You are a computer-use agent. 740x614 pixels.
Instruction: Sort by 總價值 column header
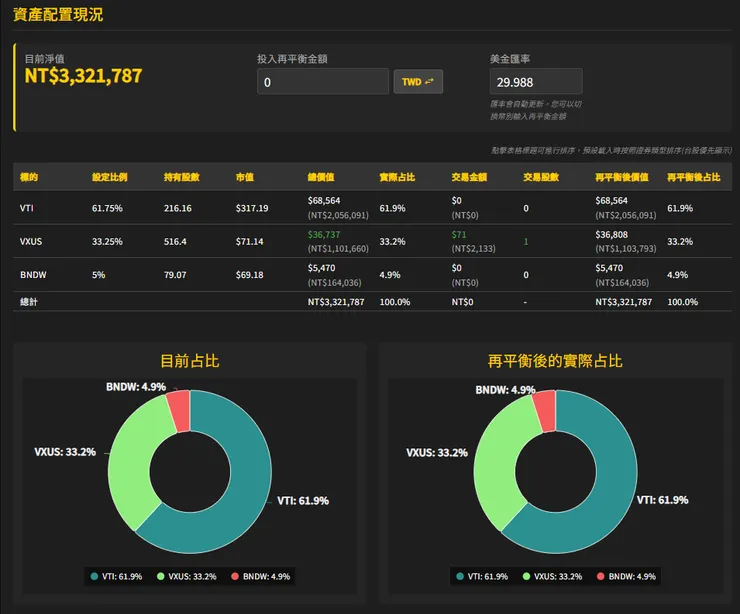(x=321, y=177)
